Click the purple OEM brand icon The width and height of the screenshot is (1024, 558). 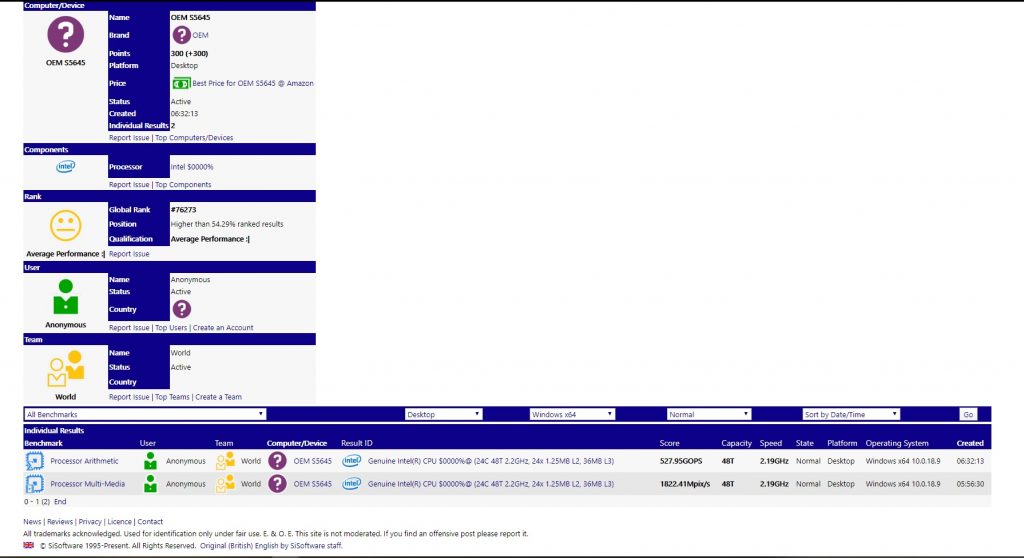181,35
